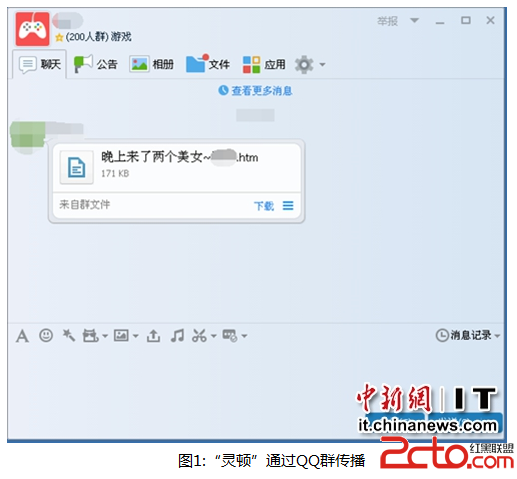Open the game group avatar icon

pyautogui.click(x=32, y=29)
